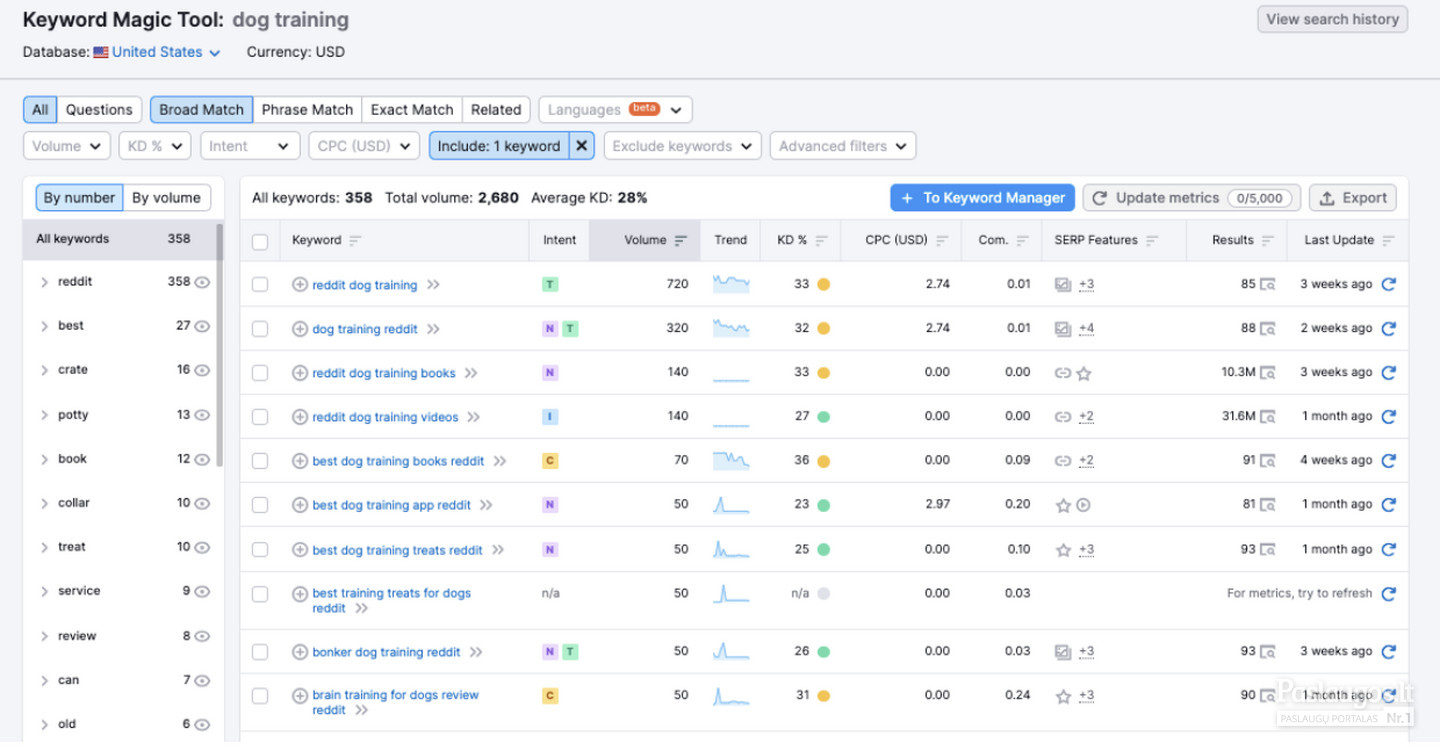Refresh metrics for brain training for dogs review row
1440x750 pixels.
click(1388, 696)
